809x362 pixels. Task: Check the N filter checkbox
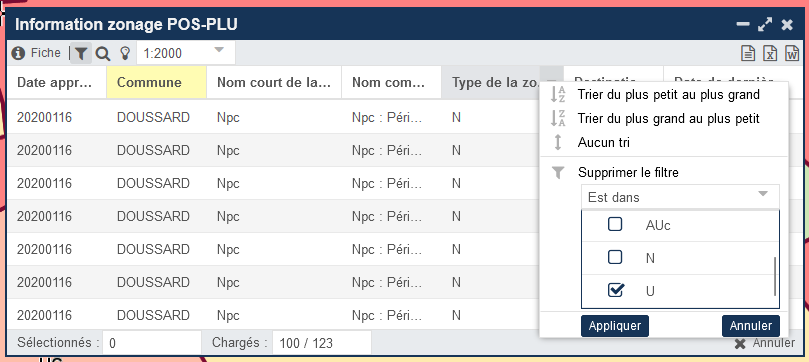[x=614, y=257]
